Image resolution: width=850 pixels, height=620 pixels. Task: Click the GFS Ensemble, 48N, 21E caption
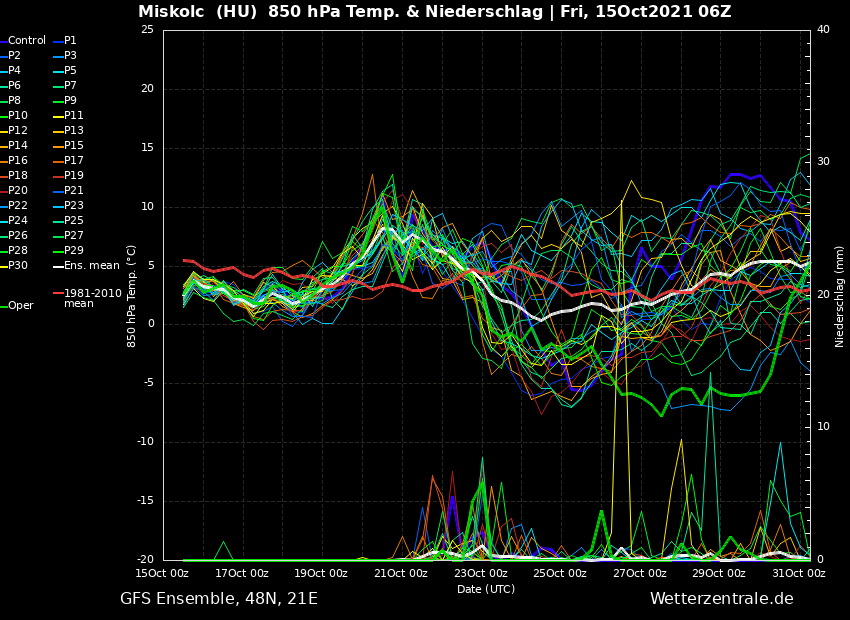pos(219,599)
